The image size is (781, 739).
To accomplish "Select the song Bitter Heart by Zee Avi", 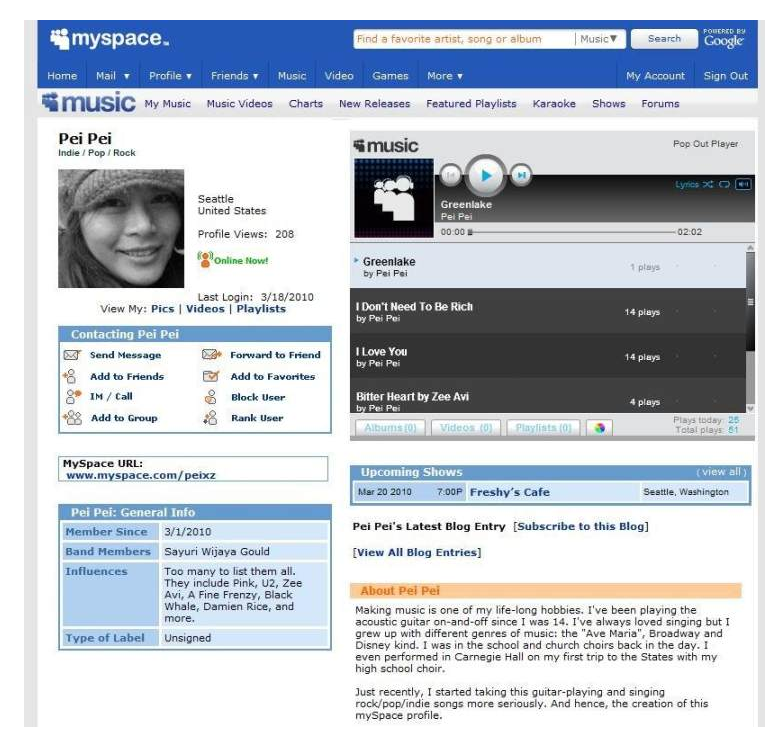I will [x=548, y=396].
